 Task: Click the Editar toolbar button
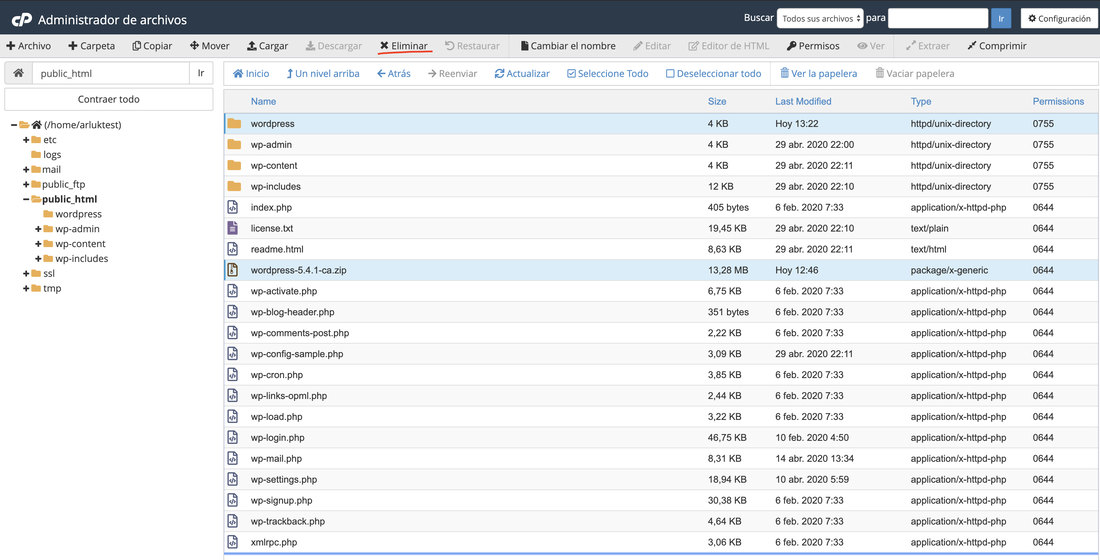coord(652,46)
